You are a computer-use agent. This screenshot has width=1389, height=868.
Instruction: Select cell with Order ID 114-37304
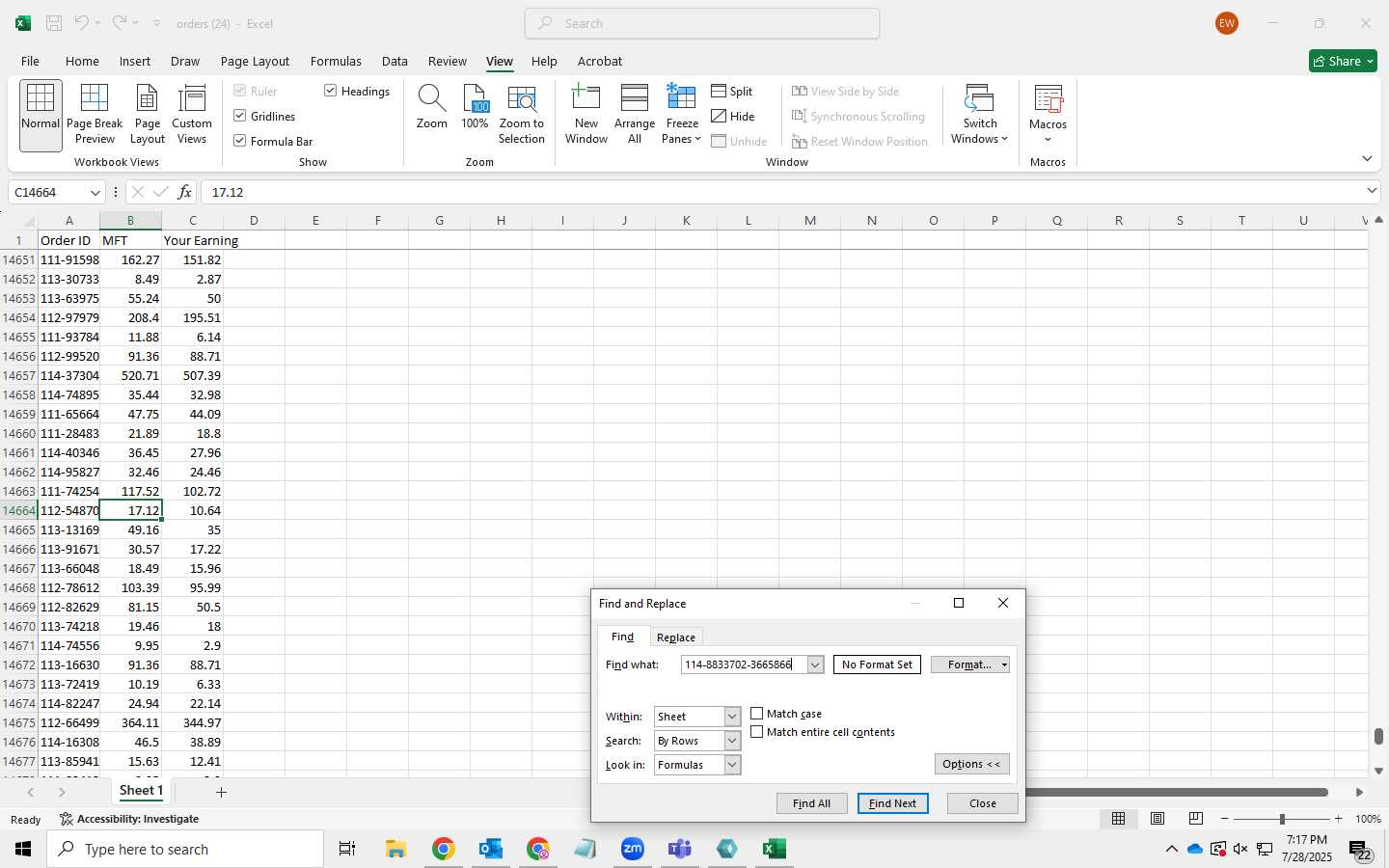[x=69, y=375]
